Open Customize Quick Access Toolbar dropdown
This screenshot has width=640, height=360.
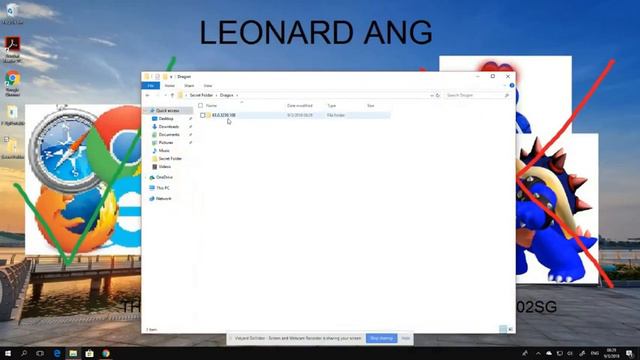pyautogui.click(x=171, y=77)
